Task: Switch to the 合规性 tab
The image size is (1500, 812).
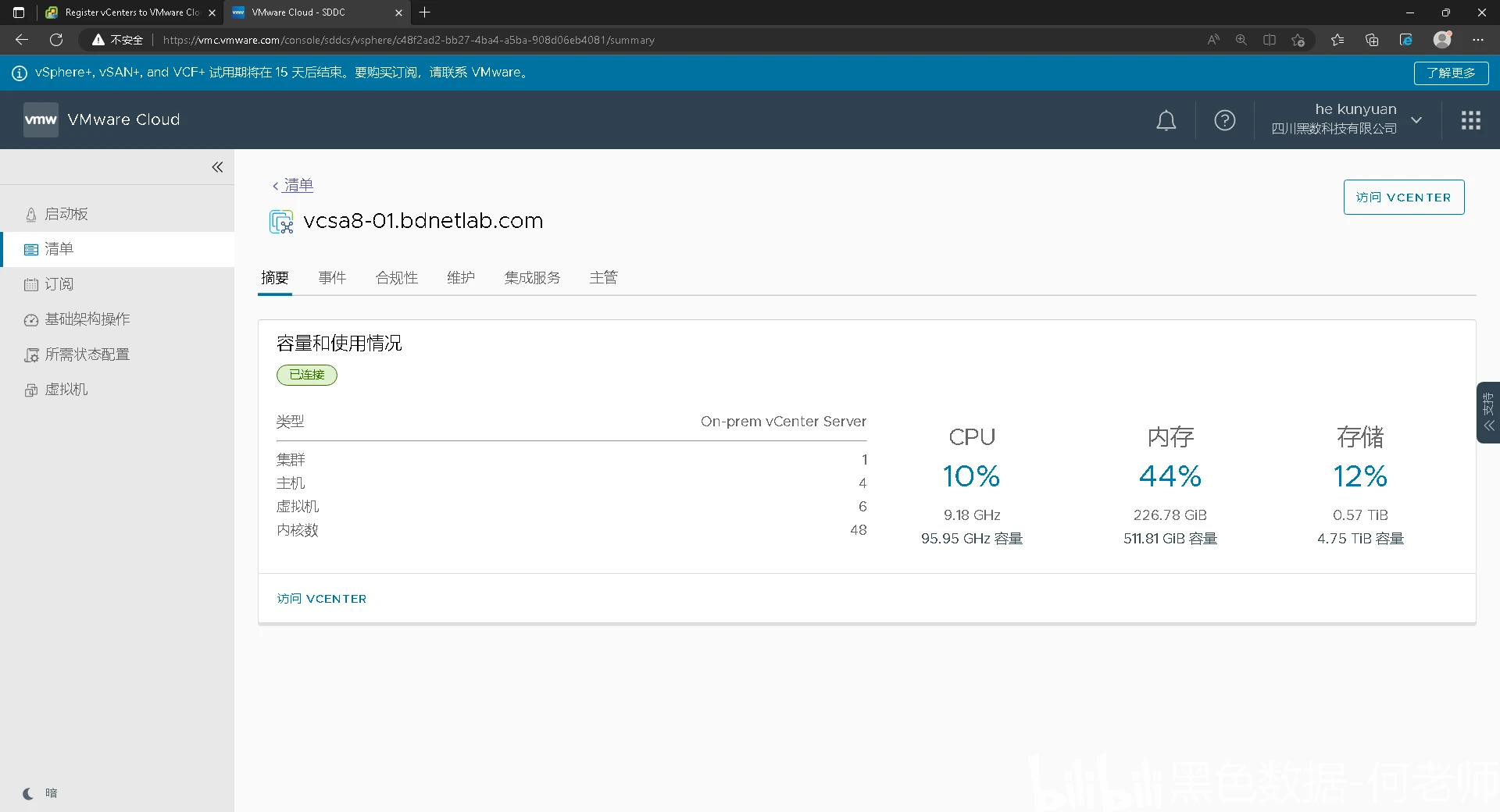Action: (397, 278)
